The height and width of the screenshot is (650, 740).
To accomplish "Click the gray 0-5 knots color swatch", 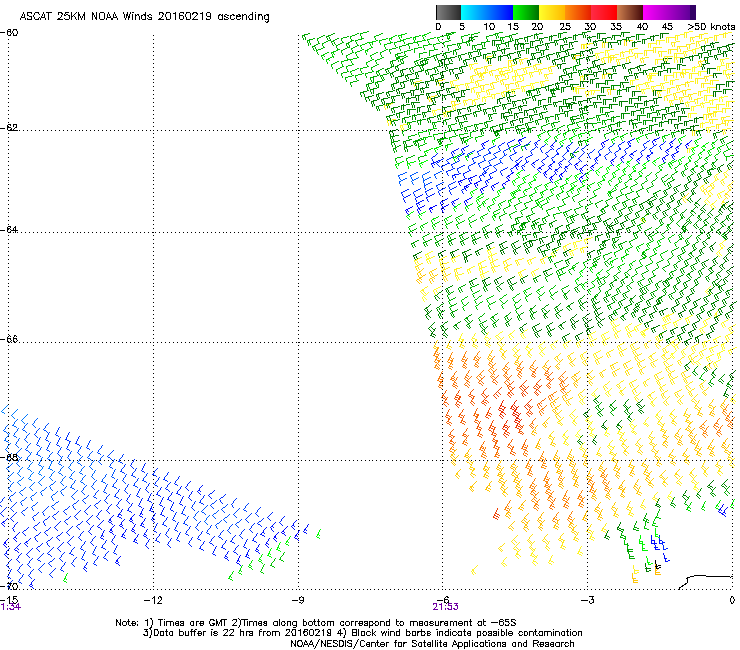I will coord(448,12).
